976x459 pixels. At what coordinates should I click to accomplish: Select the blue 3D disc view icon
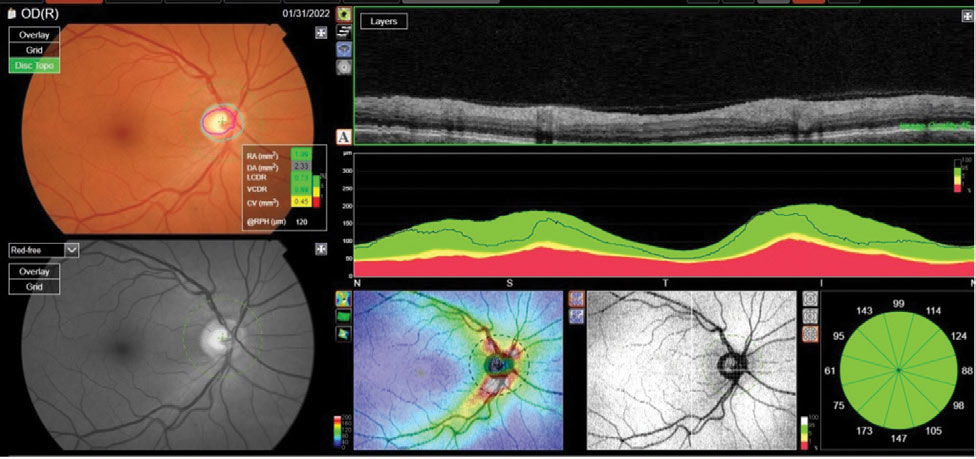tap(342, 50)
